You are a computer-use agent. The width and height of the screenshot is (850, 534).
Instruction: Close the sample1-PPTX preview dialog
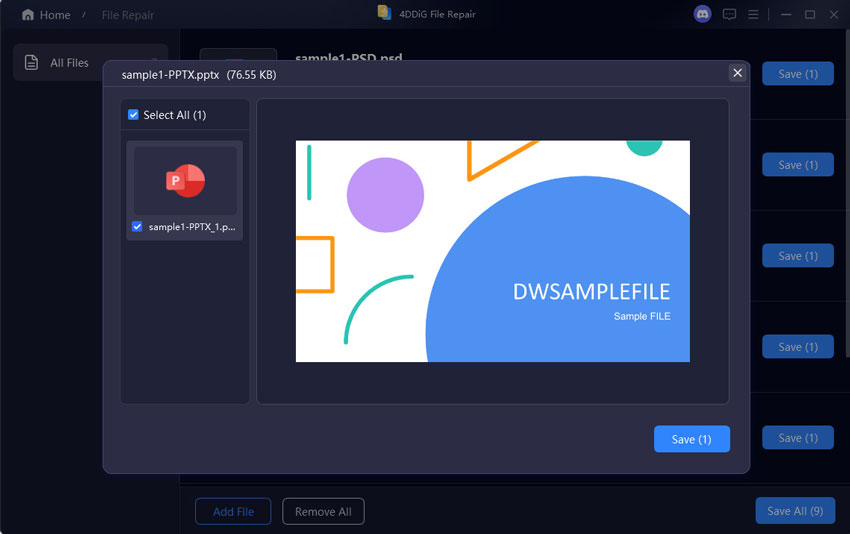pyautogui.click(x=737, y=73)
